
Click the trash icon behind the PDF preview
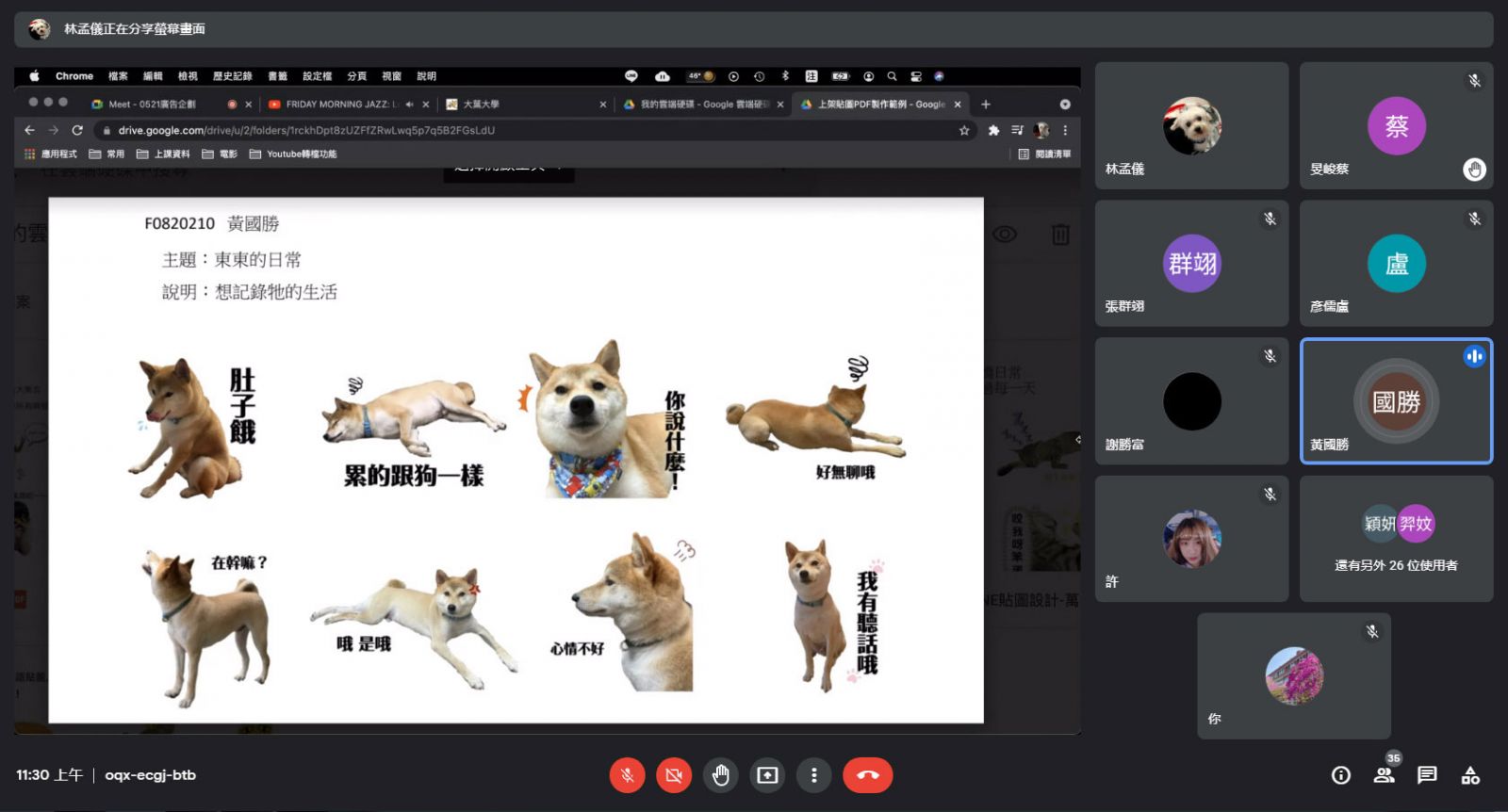tap(1060, 235)
